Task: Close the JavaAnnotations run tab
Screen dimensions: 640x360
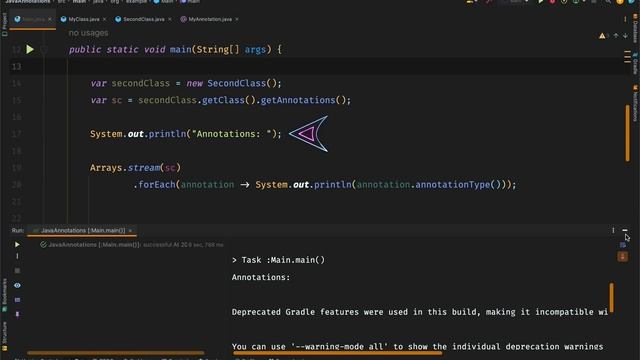Action: [130, 231]
